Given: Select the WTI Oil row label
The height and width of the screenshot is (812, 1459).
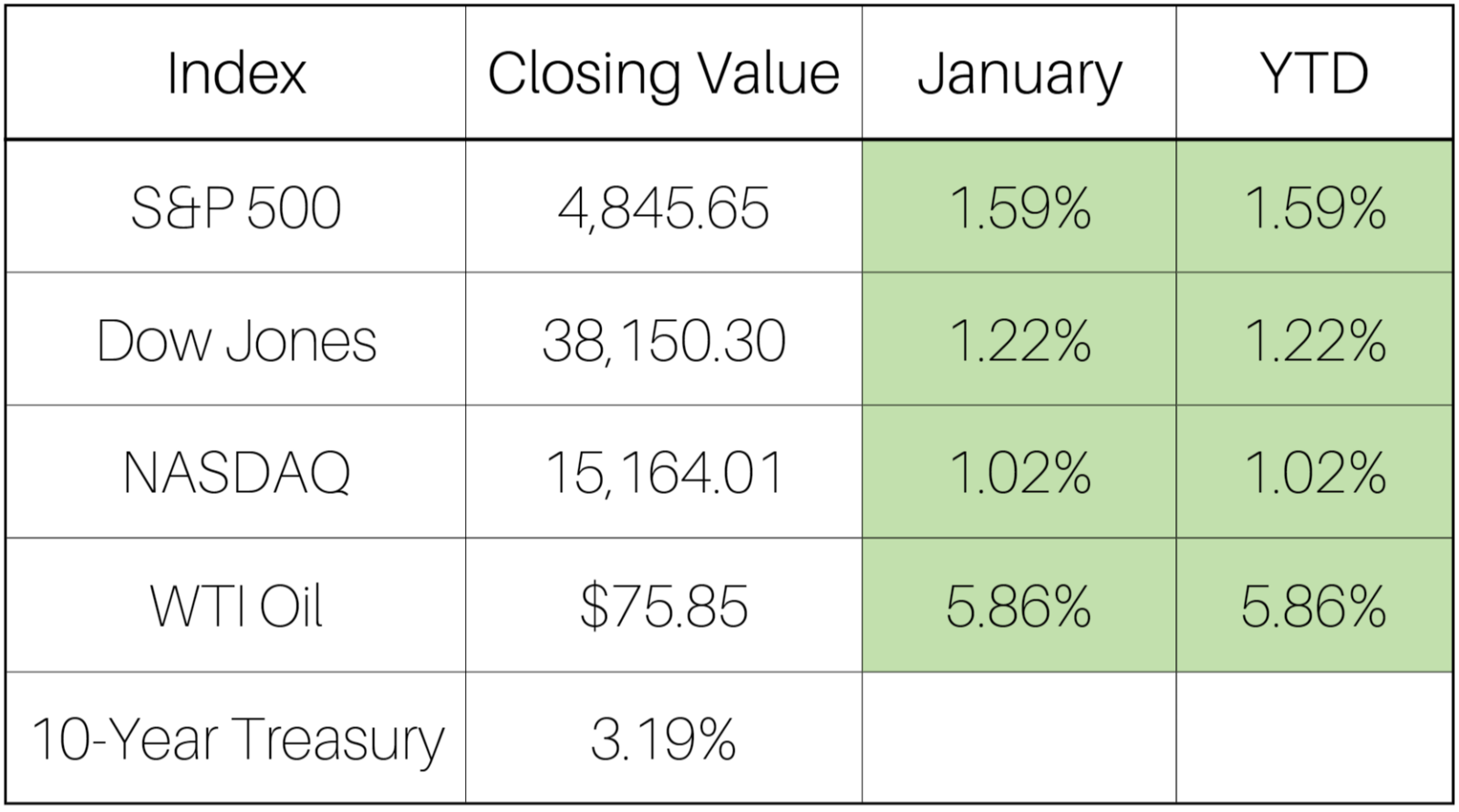Looking at the screenshot, I should (x=236, y=606).
